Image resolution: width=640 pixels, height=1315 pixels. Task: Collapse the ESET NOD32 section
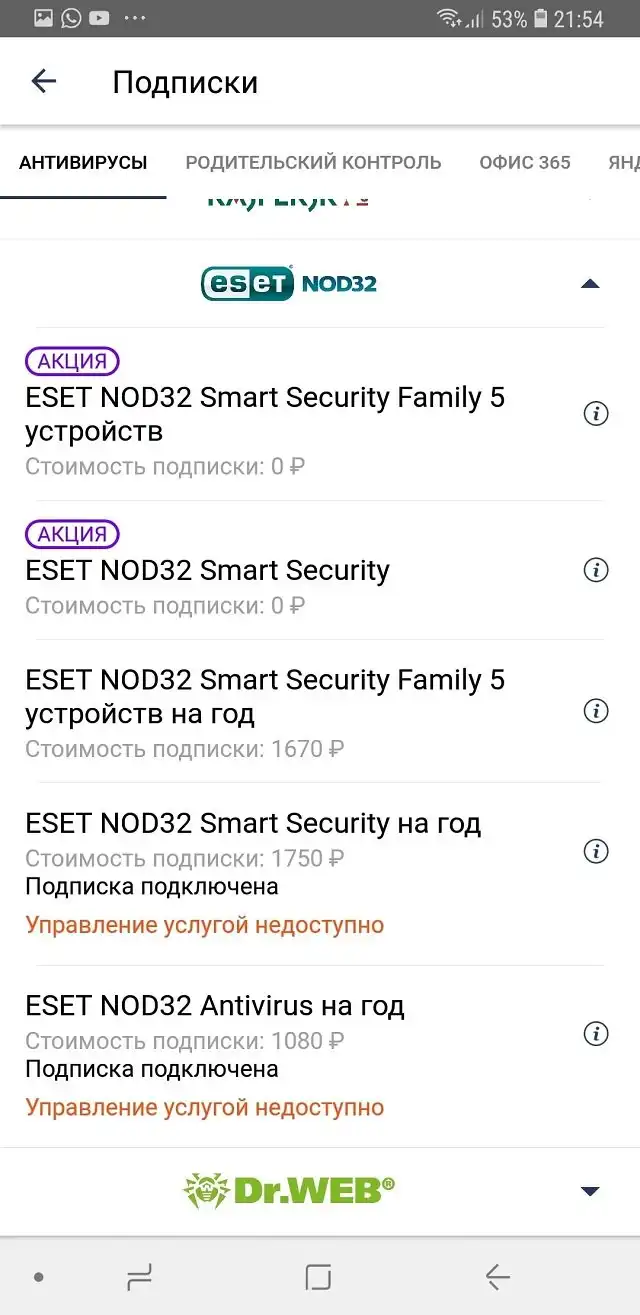(590, 284)
